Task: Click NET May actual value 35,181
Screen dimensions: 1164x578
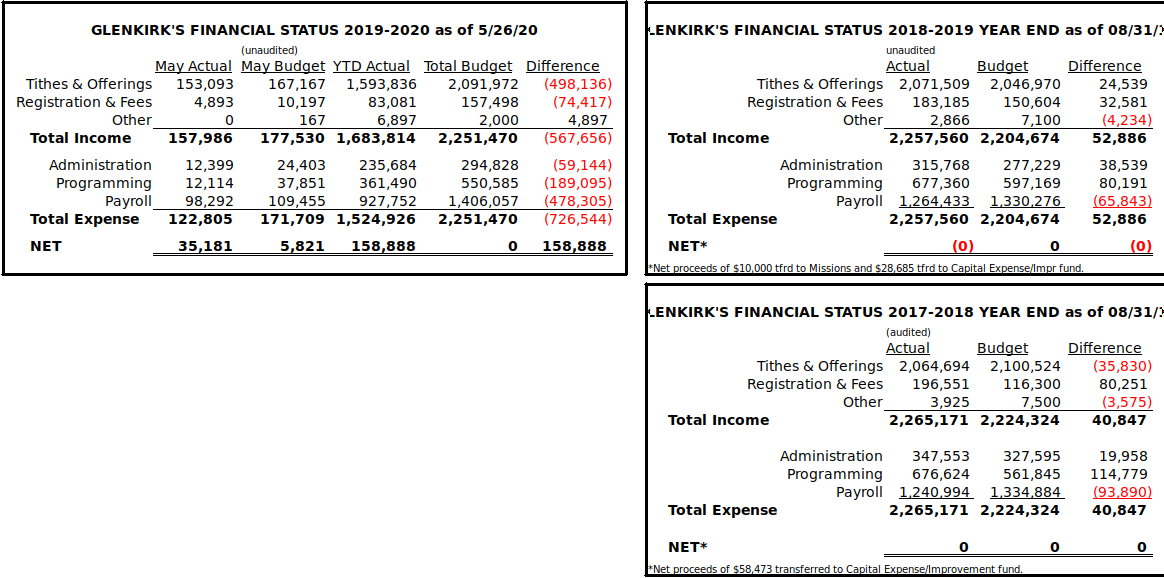Action: point(205,246)
